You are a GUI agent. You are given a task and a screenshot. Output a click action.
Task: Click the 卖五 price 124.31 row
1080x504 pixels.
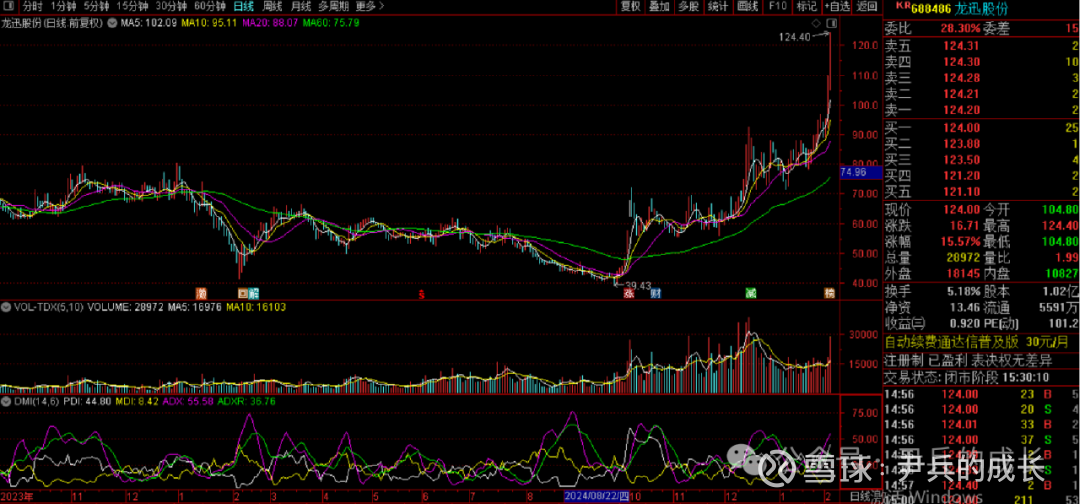tap(982, 45)
